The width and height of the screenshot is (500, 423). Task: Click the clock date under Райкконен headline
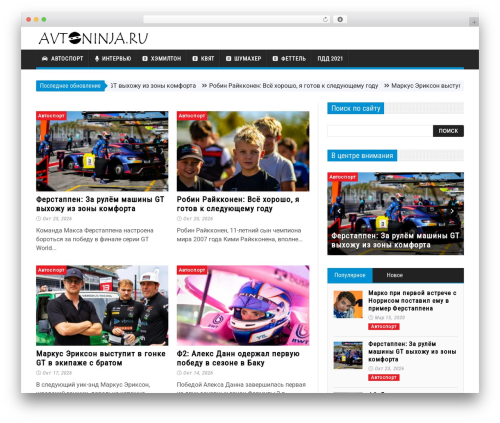coord(195,219)
